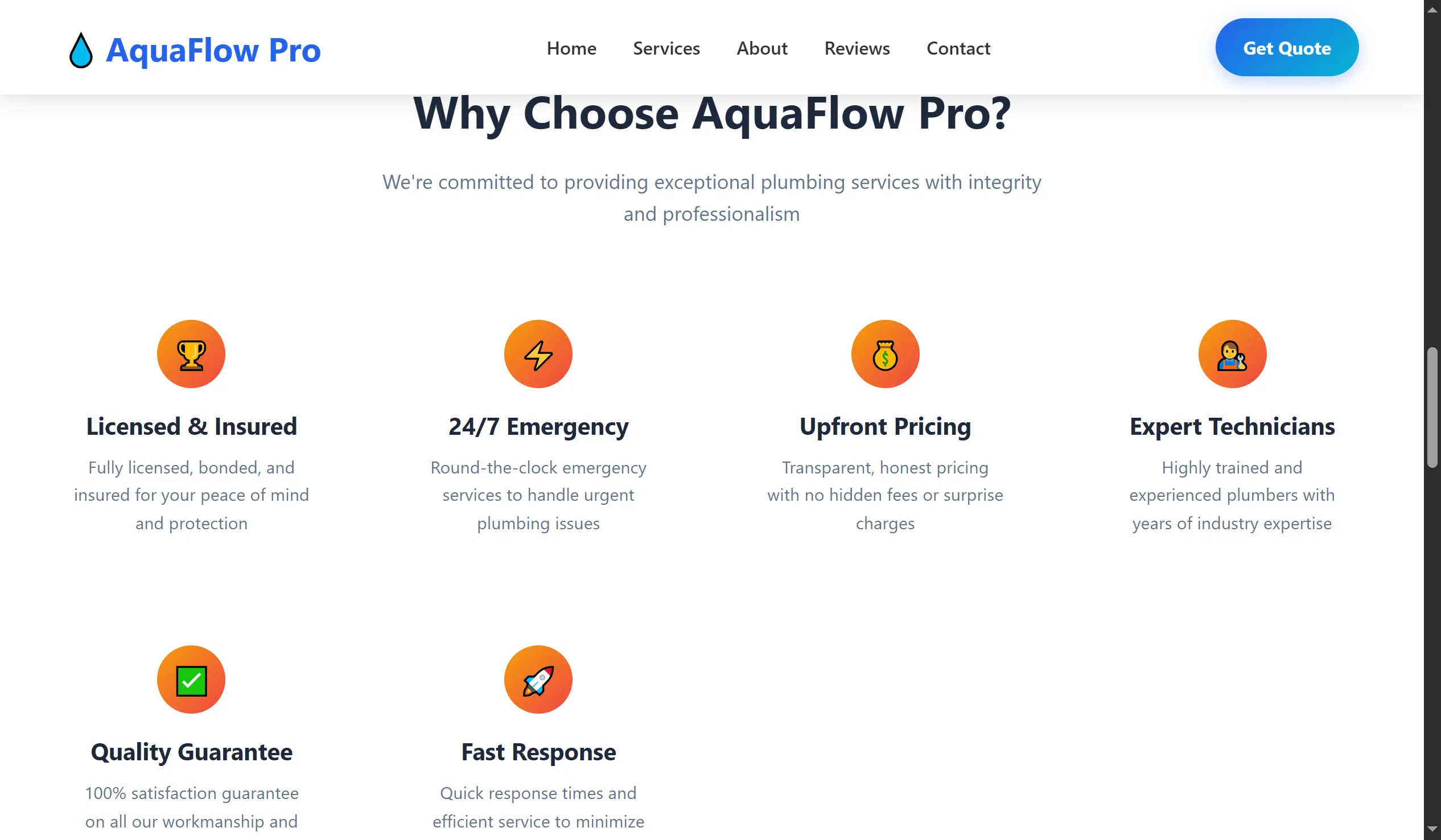Open the Home nav link

coord(571,48)
